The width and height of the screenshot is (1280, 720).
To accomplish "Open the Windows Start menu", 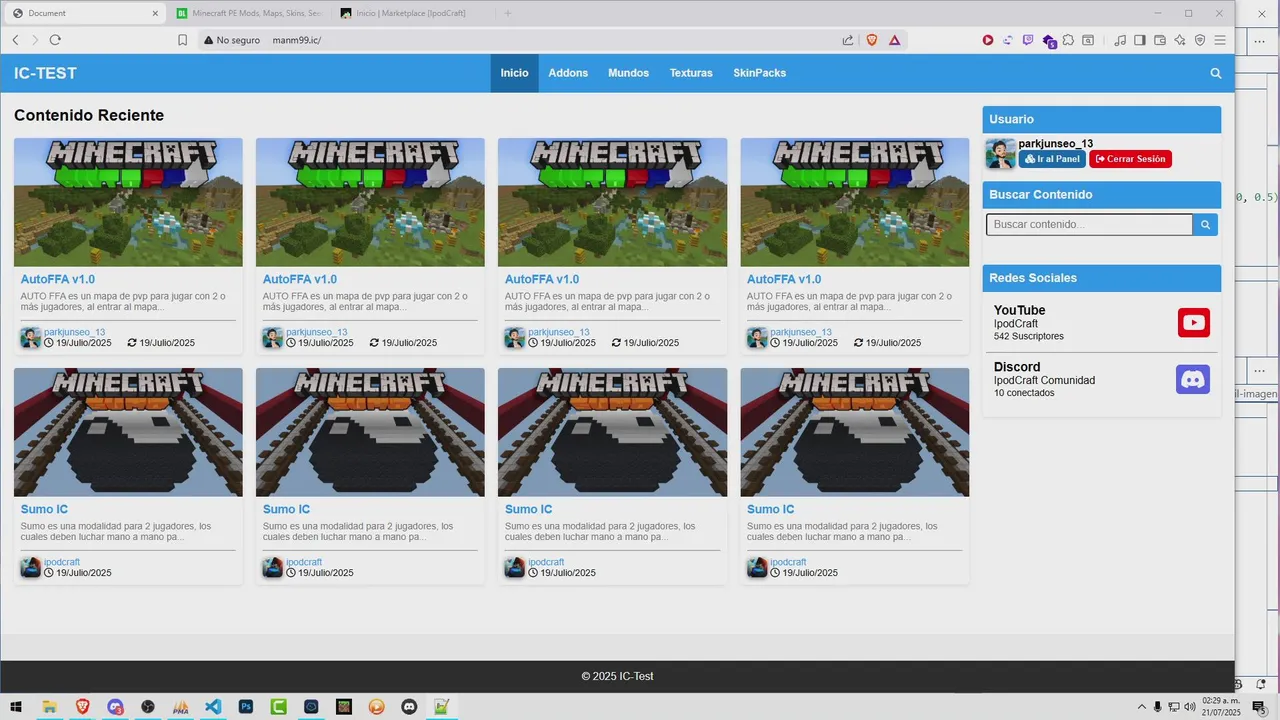I will click(16, 706).
